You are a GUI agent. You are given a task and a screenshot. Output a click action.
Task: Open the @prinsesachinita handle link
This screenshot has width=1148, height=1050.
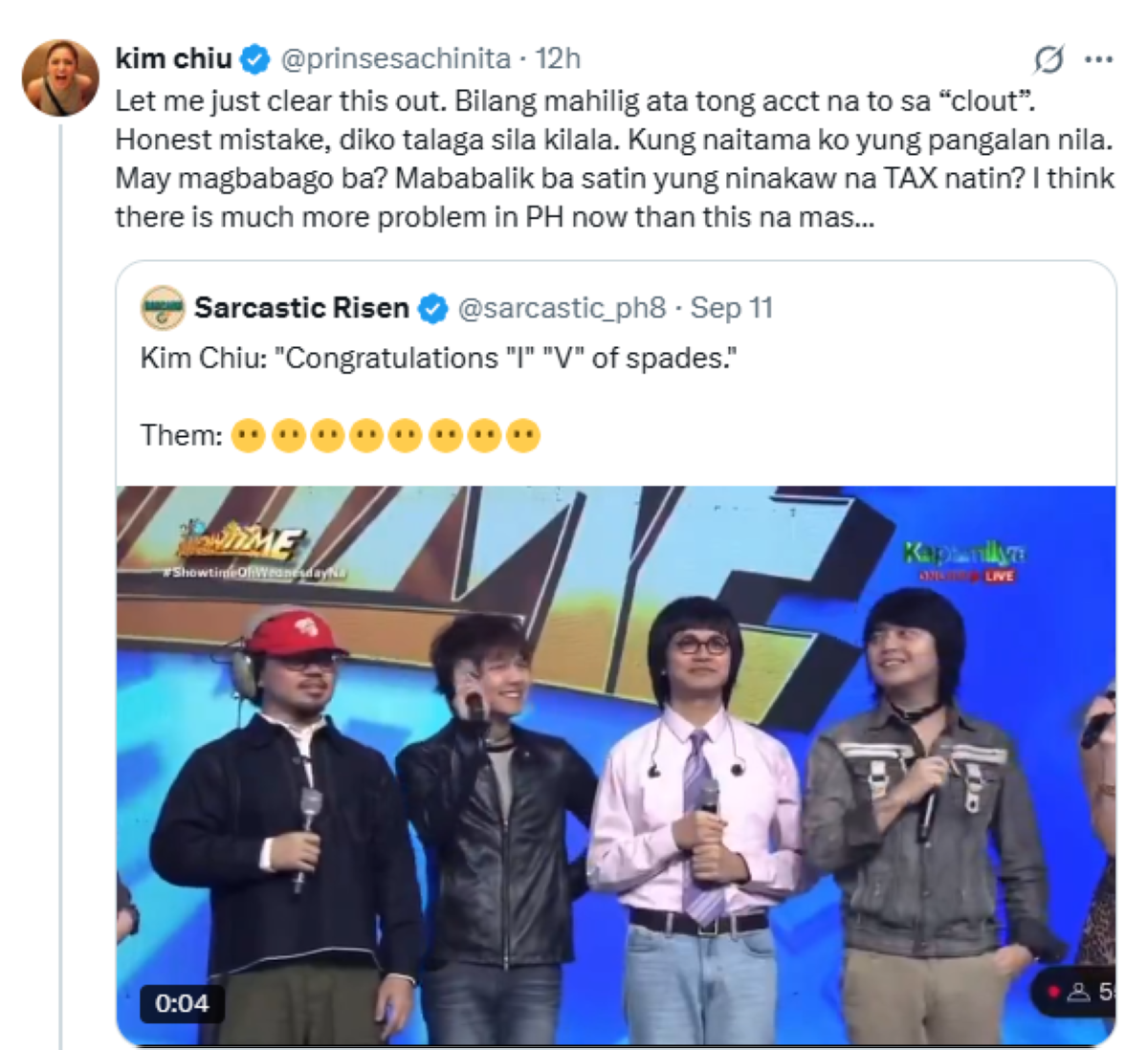395,59
